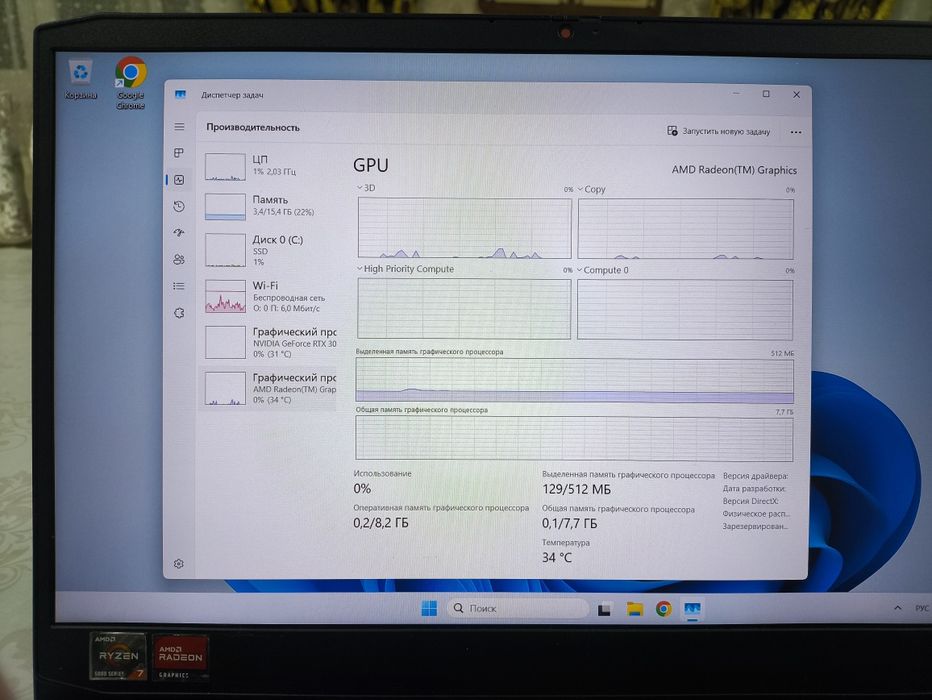932x700 pixels.
Task: Click the dedicated GPU memory graph
Action: (x=574, y=381)
